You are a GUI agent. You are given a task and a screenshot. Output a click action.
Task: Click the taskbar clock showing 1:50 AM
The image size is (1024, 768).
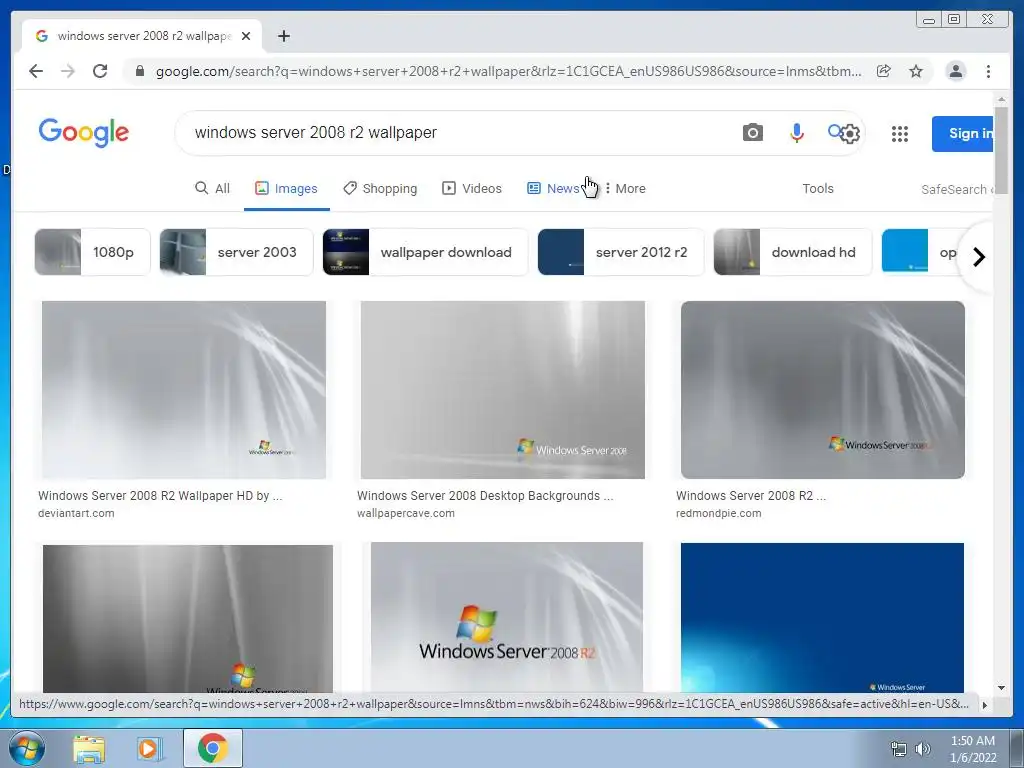[x=973, y=749]
